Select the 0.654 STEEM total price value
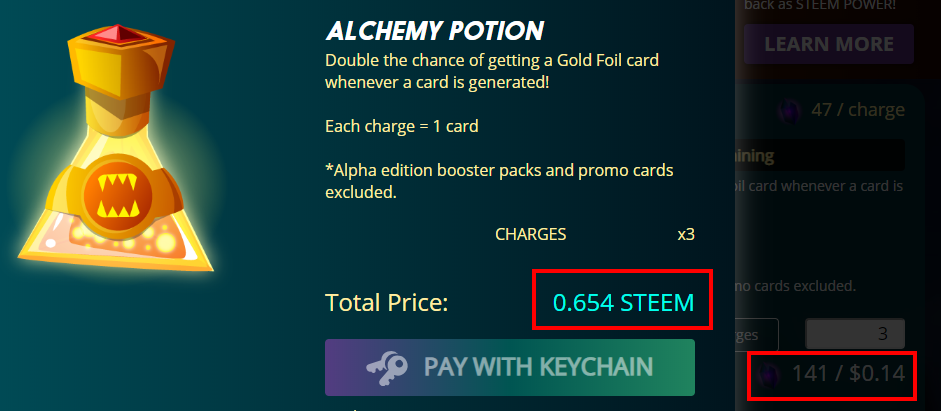941x411 pixels. [623, 302]
